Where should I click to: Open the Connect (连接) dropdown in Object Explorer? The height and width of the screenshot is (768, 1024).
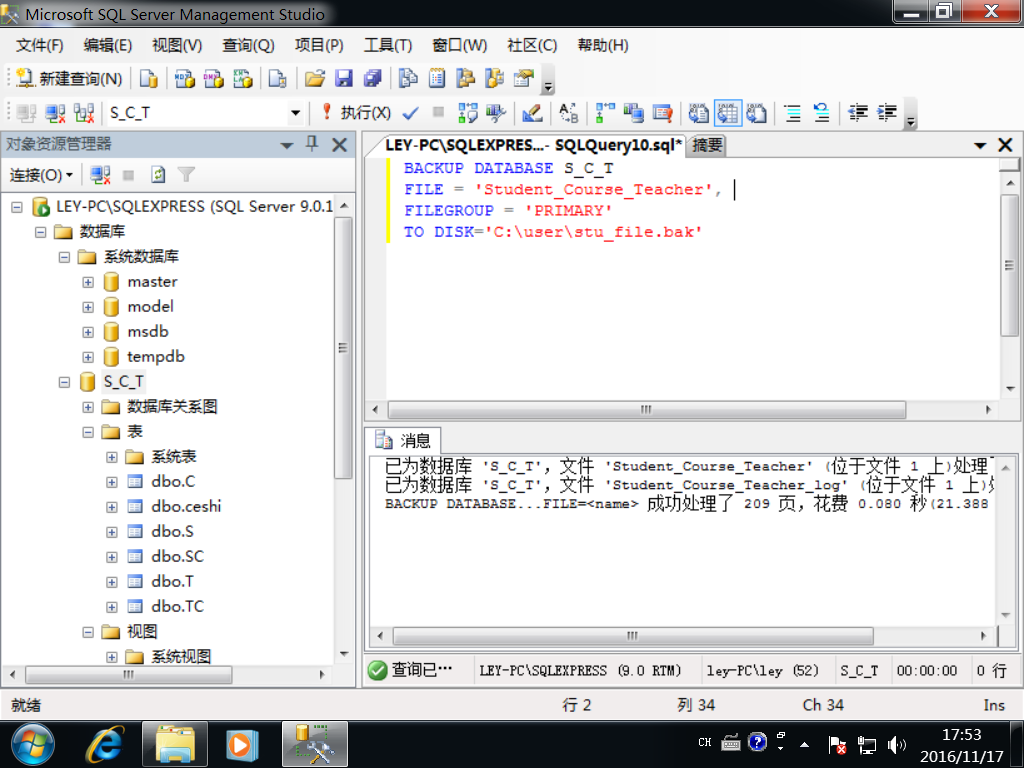click(x=40, y=175)
